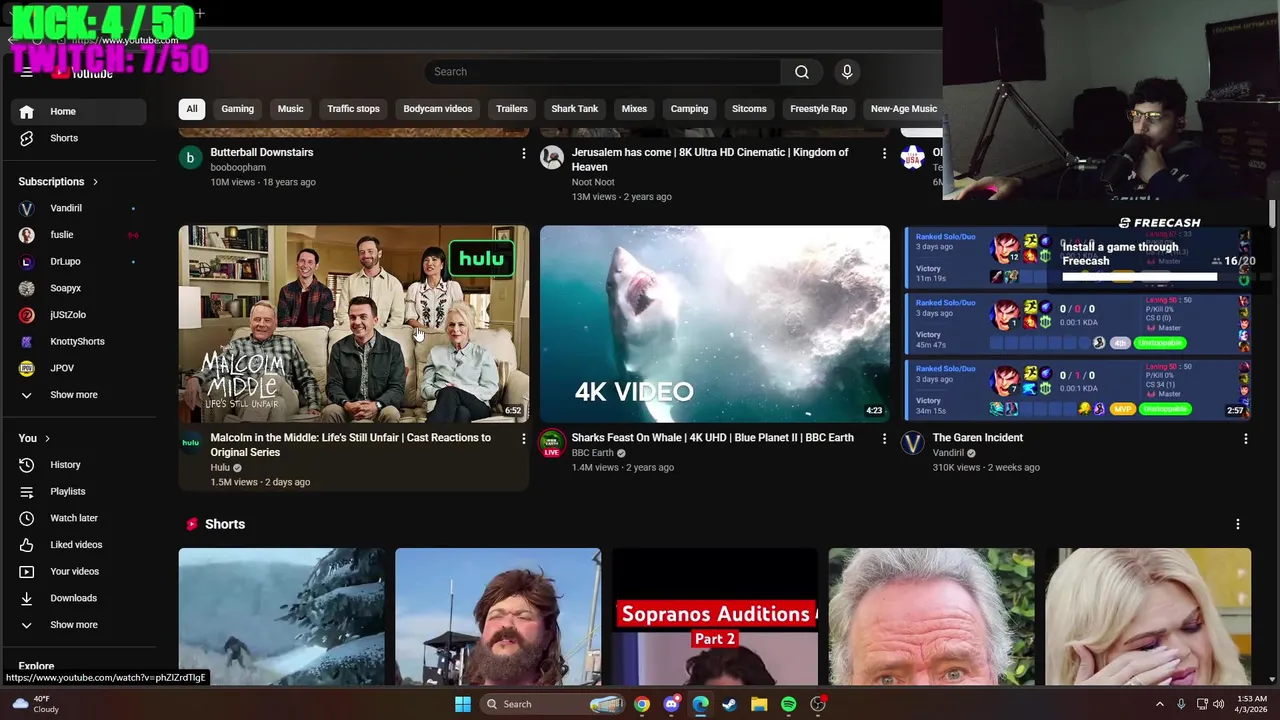Image resolution: width=1280 pixels, height=720 pixels.
Task: Click the YouTube search input field
Action: [x=603, y=72]
